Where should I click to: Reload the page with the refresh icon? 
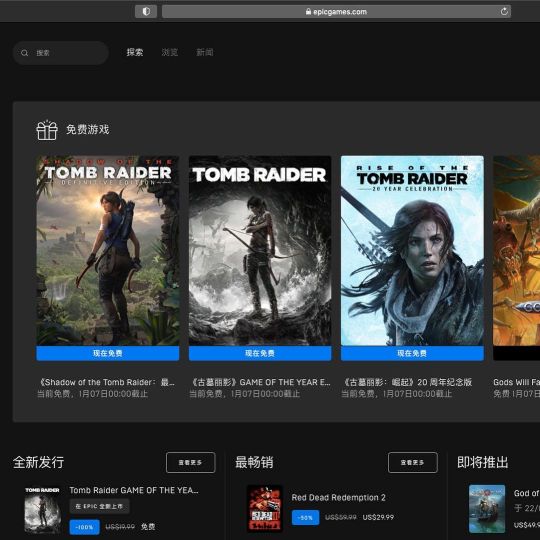[504, 12]
